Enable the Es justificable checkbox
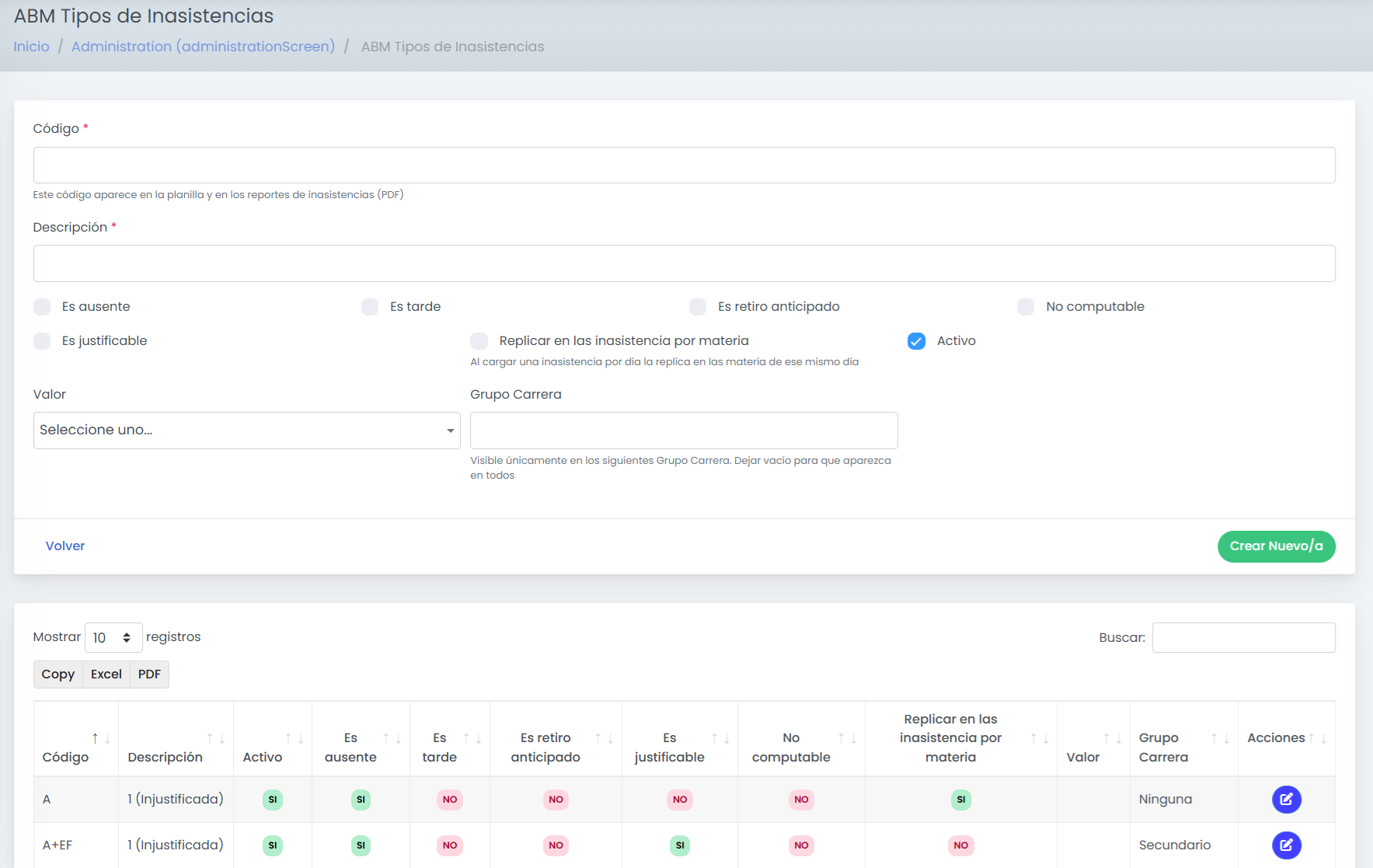 (42, 341)
